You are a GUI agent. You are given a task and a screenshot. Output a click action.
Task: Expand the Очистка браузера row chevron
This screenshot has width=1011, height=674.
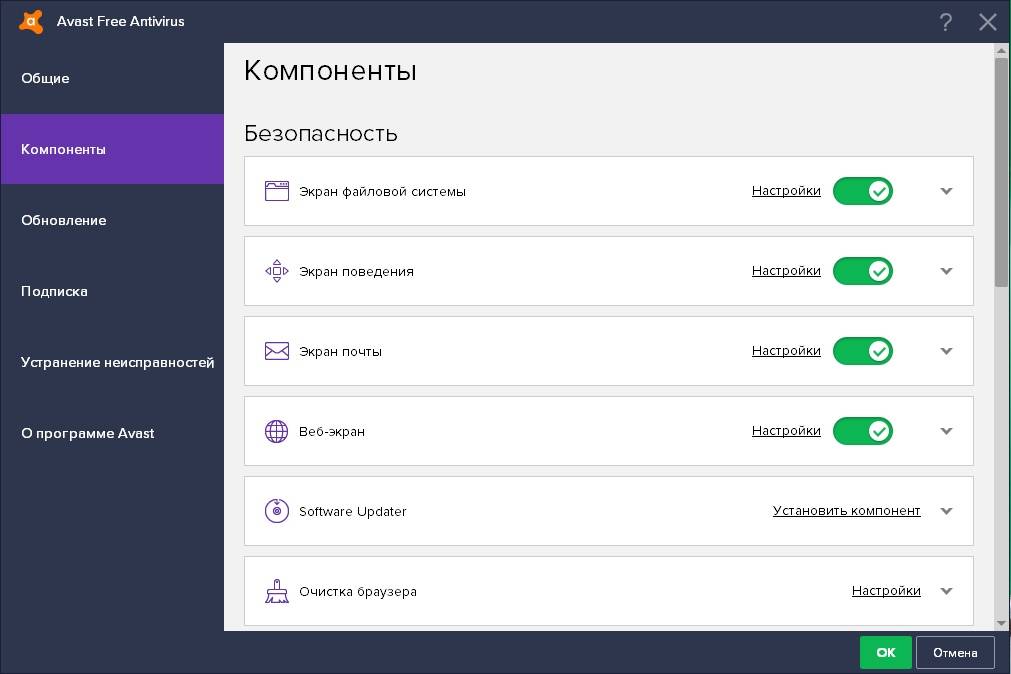point(946,591)
